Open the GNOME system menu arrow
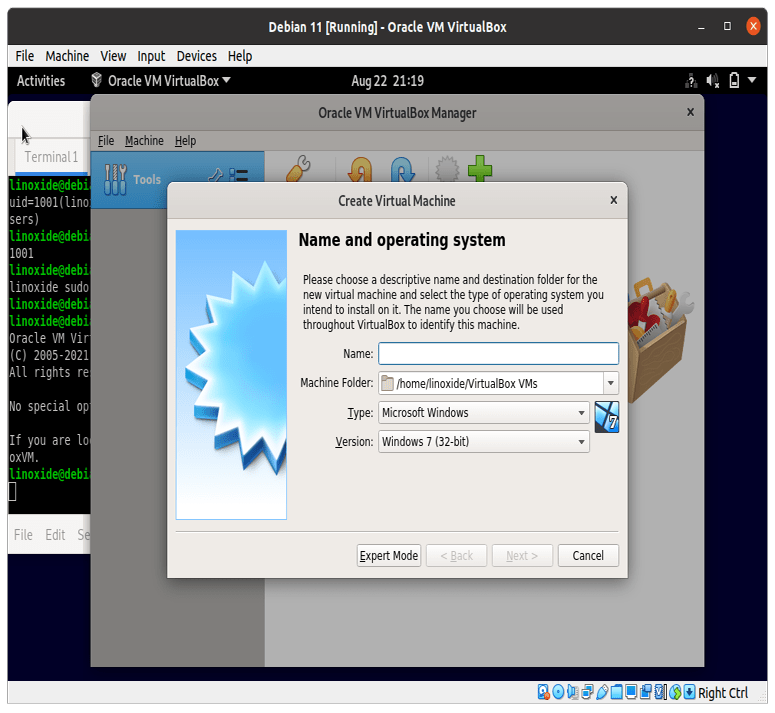Image resolution: width=775 pixels, height=713 pixels. click(x=752, y=80)
